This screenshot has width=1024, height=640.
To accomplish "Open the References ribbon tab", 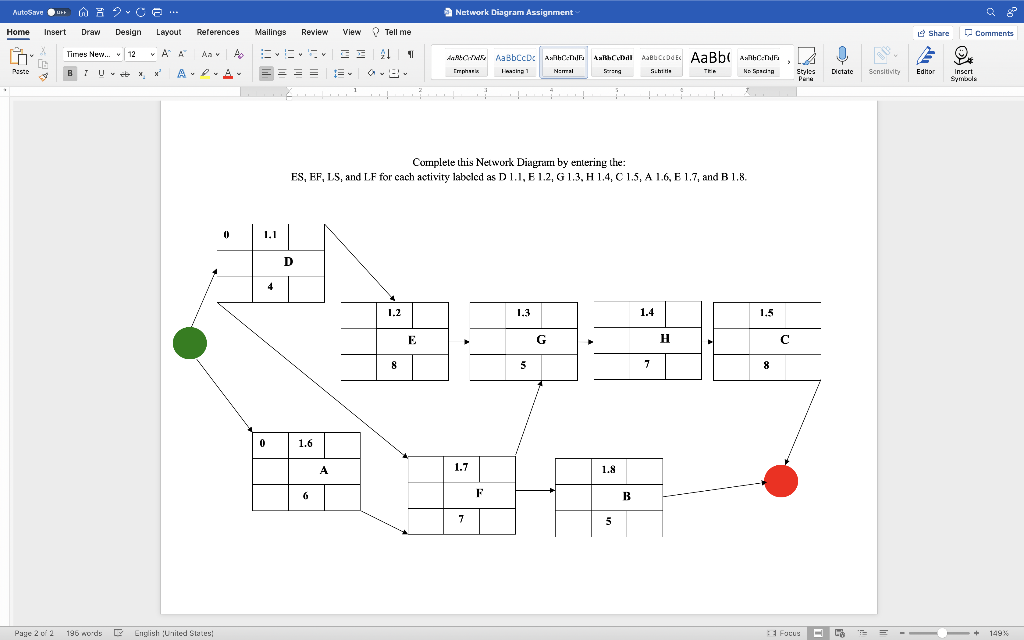I will pyautogui.click(x=218, y=31).
